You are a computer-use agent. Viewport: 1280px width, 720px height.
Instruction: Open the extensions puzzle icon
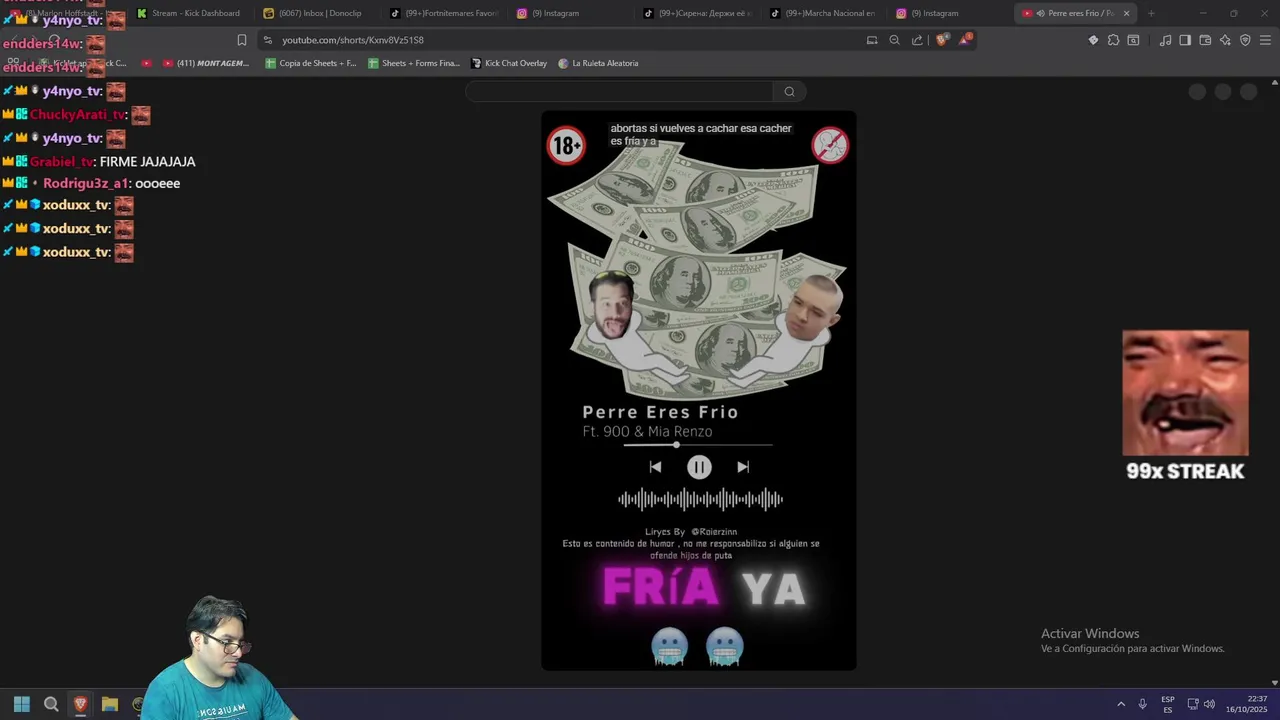point(1113,40)
